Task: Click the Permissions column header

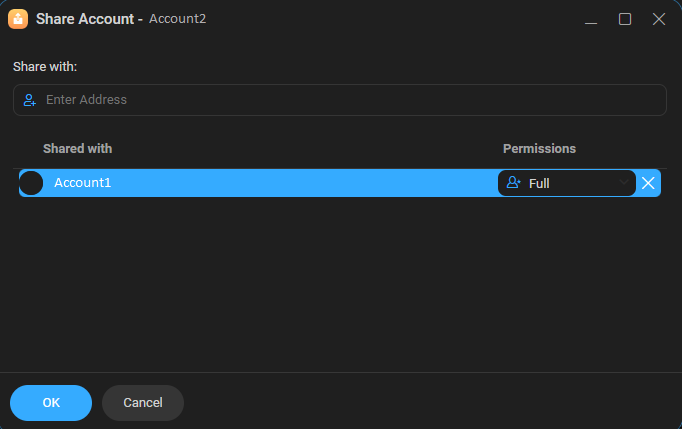Action: pyautogui.click(x=539, y=148)
